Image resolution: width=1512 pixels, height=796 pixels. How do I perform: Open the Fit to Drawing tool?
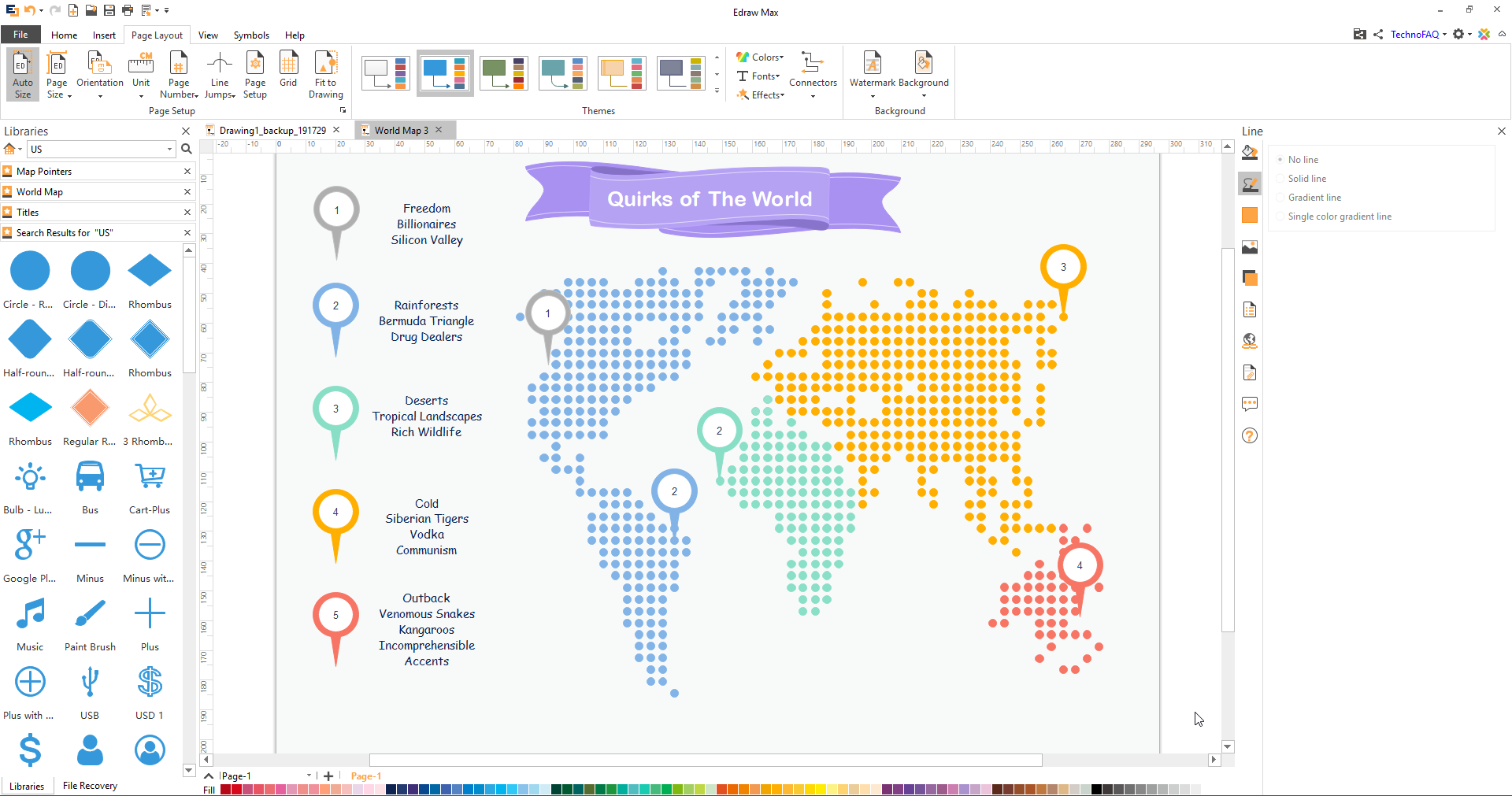(325, 74)
